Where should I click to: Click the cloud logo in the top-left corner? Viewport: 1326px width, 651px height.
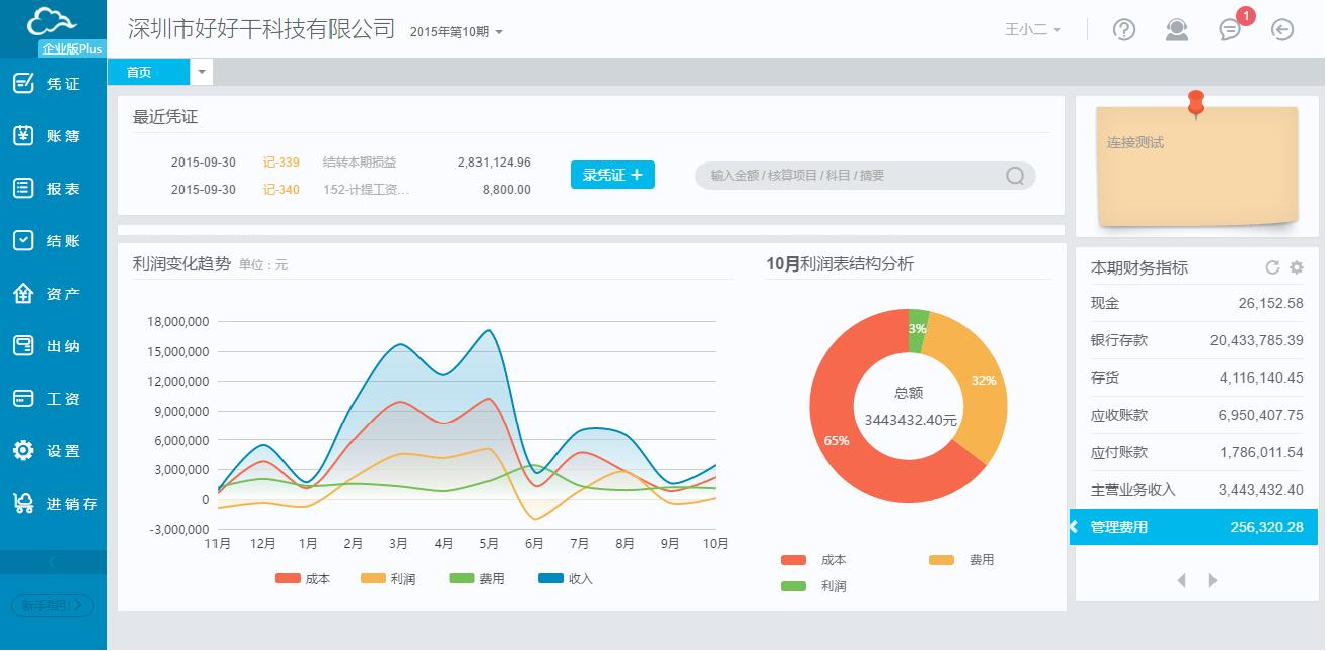[x=52, y=21]
